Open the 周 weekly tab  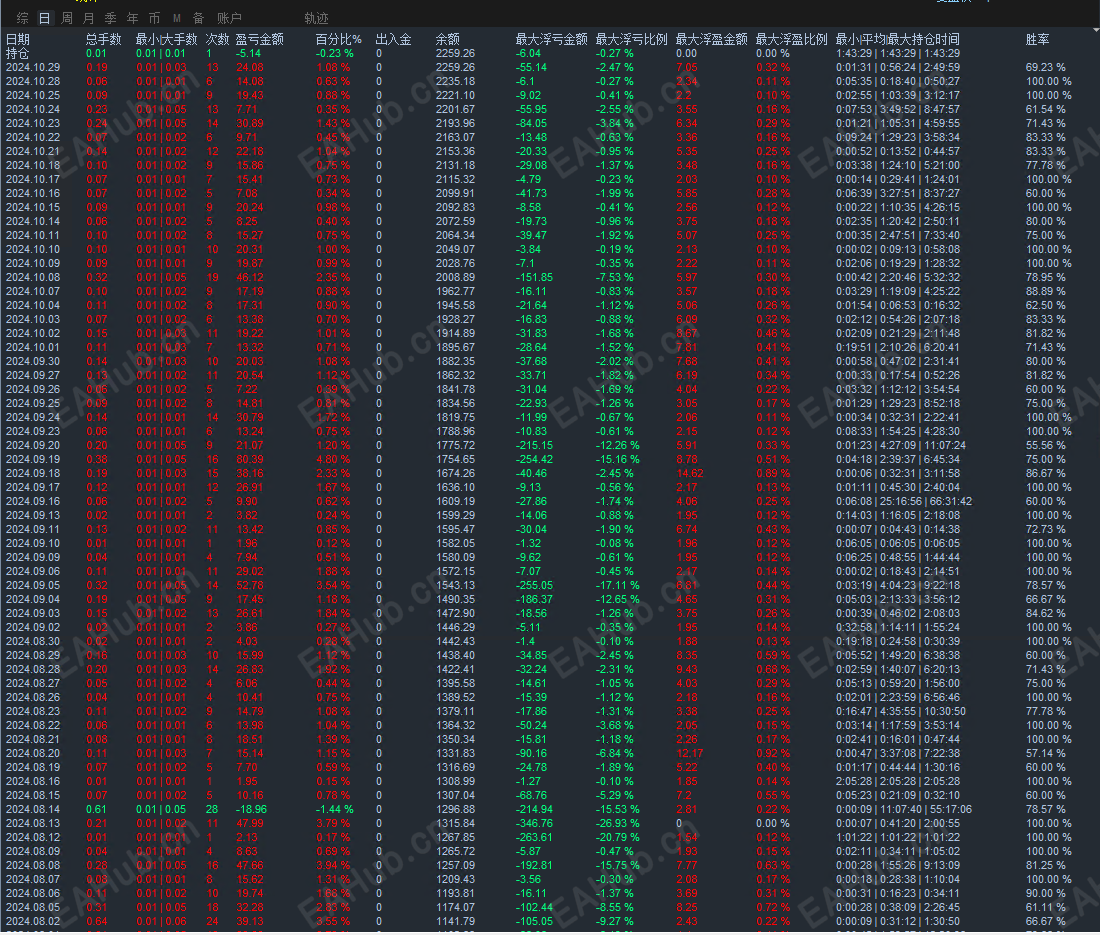click(x=67, y=18)
